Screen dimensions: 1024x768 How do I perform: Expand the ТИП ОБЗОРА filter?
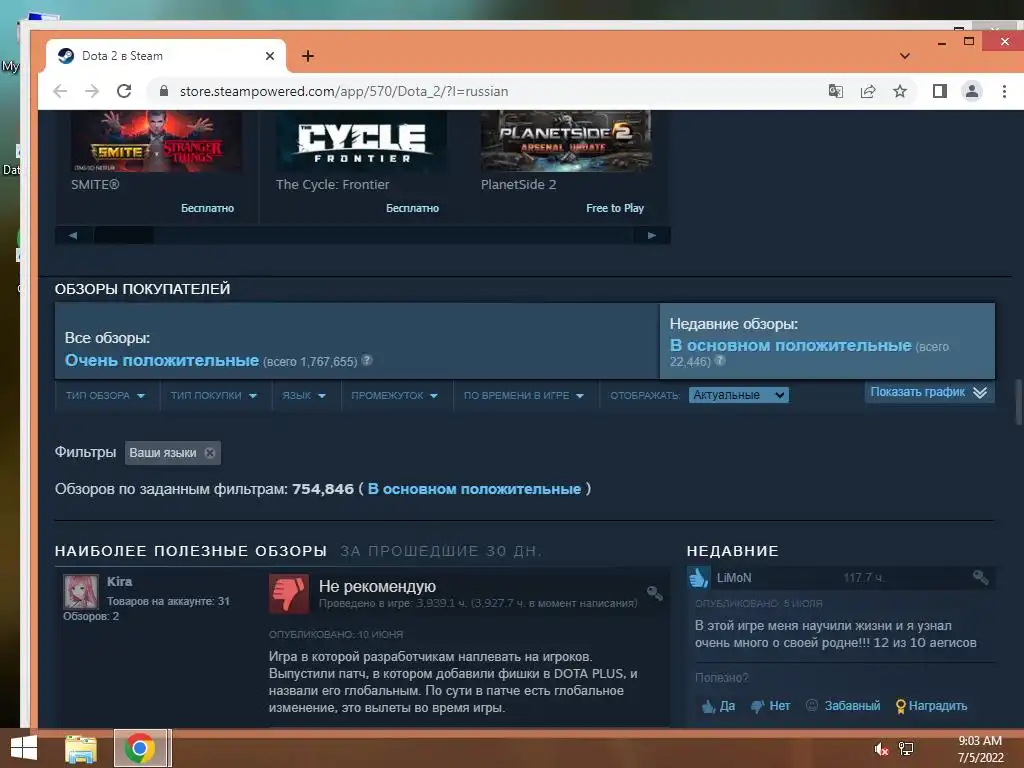(105, 395)
